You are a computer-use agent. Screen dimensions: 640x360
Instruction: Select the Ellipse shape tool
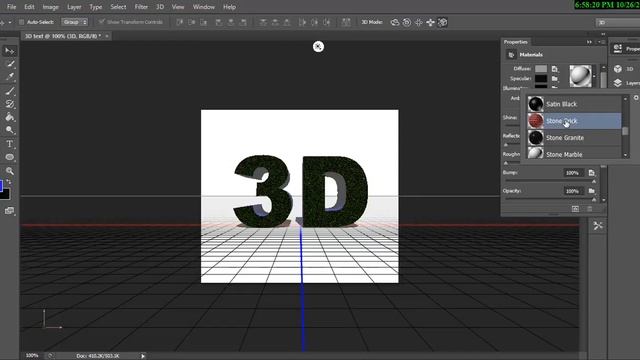point(9,157)
